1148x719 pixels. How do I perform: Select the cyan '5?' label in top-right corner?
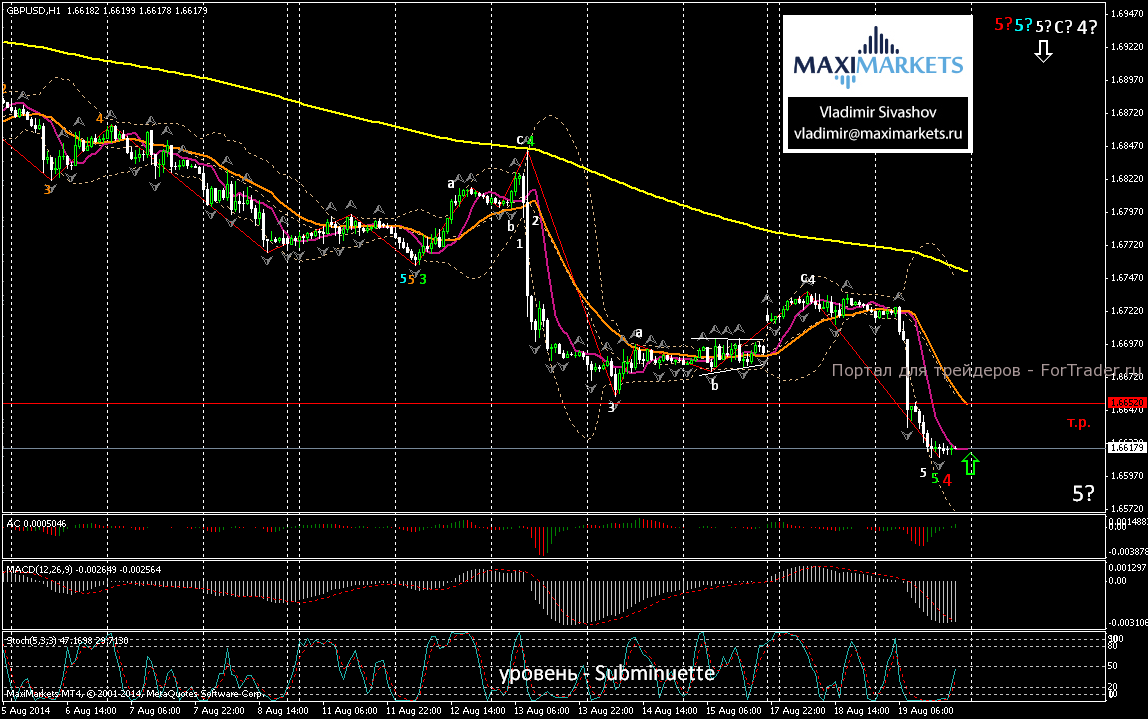point(1022,25)
